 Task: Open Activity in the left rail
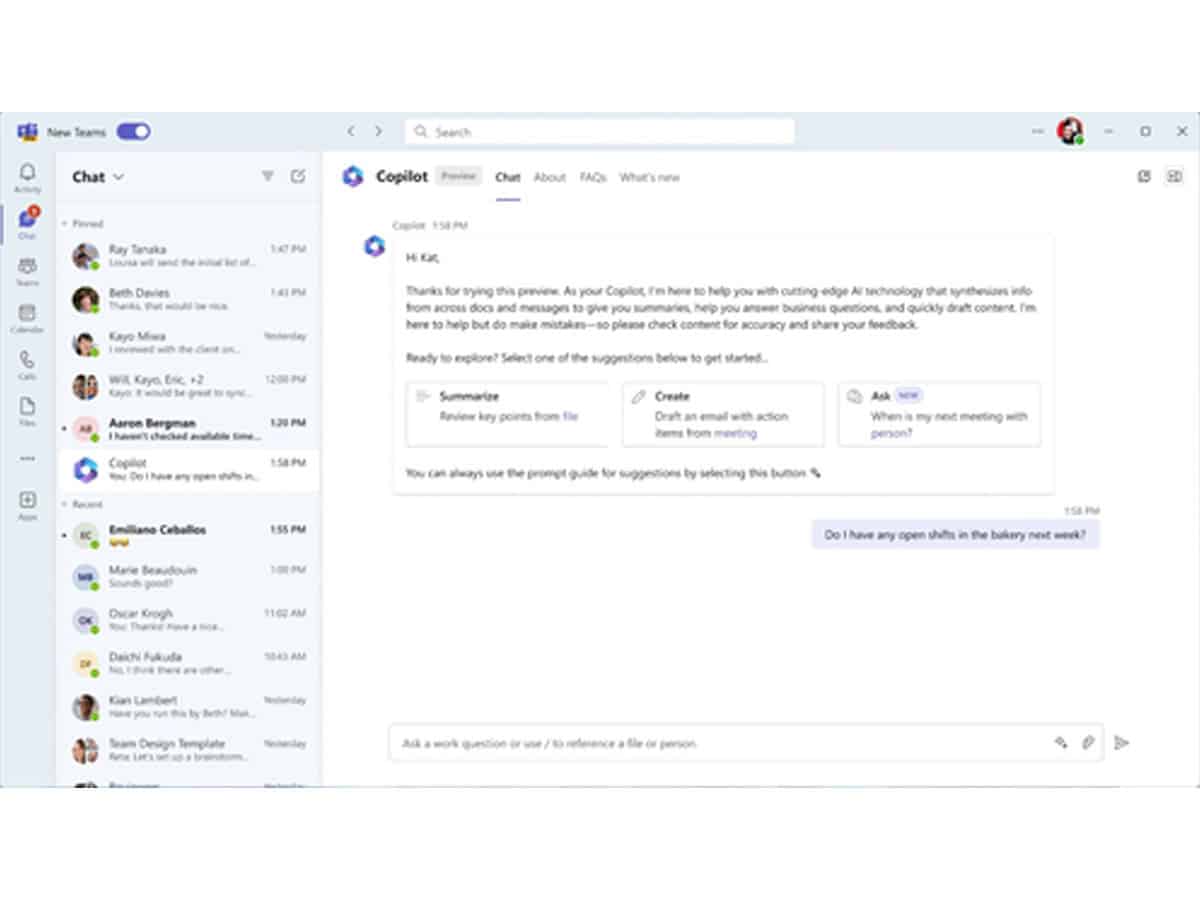27,178
